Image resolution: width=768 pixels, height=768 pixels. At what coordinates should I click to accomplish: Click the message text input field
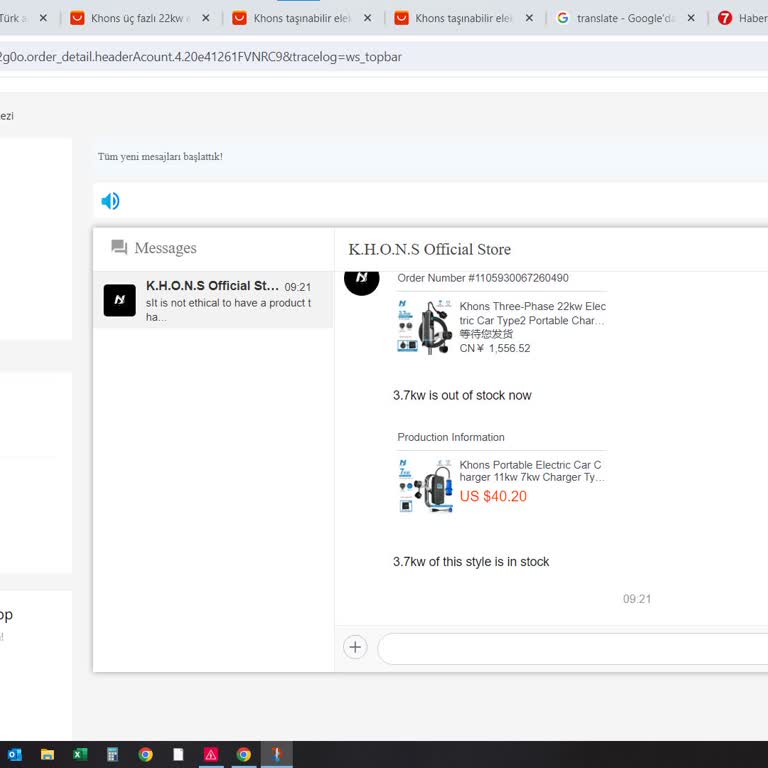pos(570,648)
